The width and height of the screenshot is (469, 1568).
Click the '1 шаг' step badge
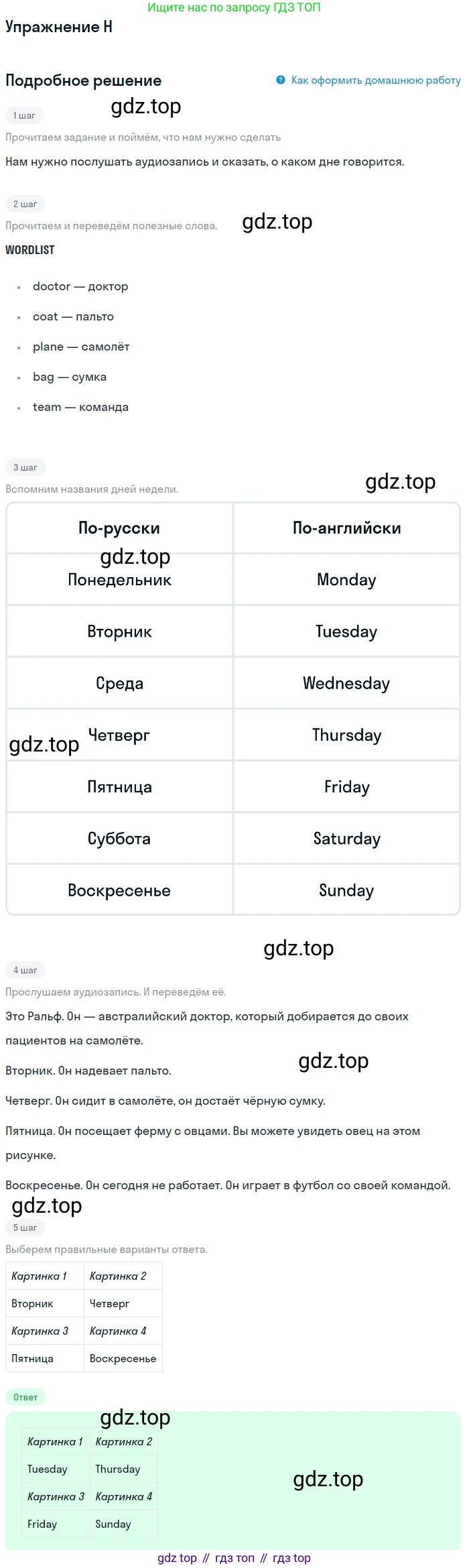[24, 116]
